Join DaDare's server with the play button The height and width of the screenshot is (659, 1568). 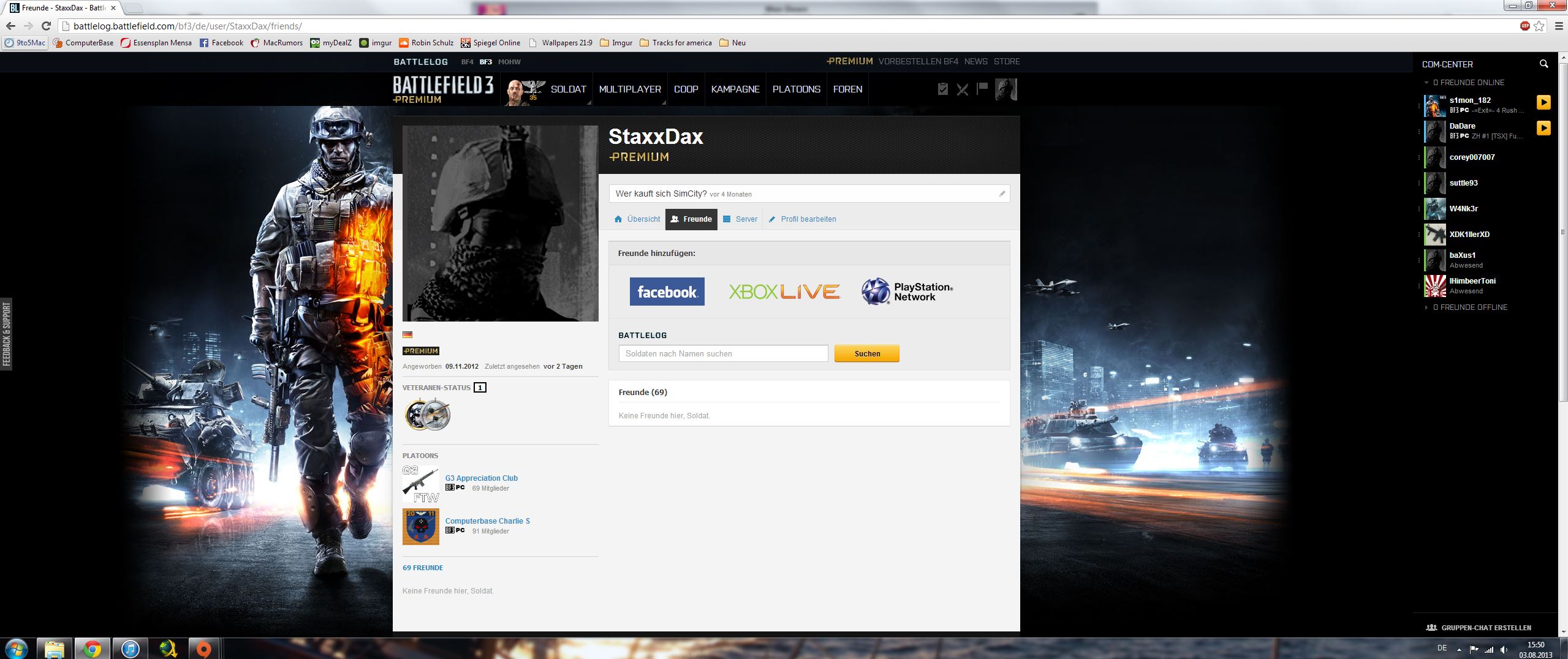click(x=1543, y=128)
